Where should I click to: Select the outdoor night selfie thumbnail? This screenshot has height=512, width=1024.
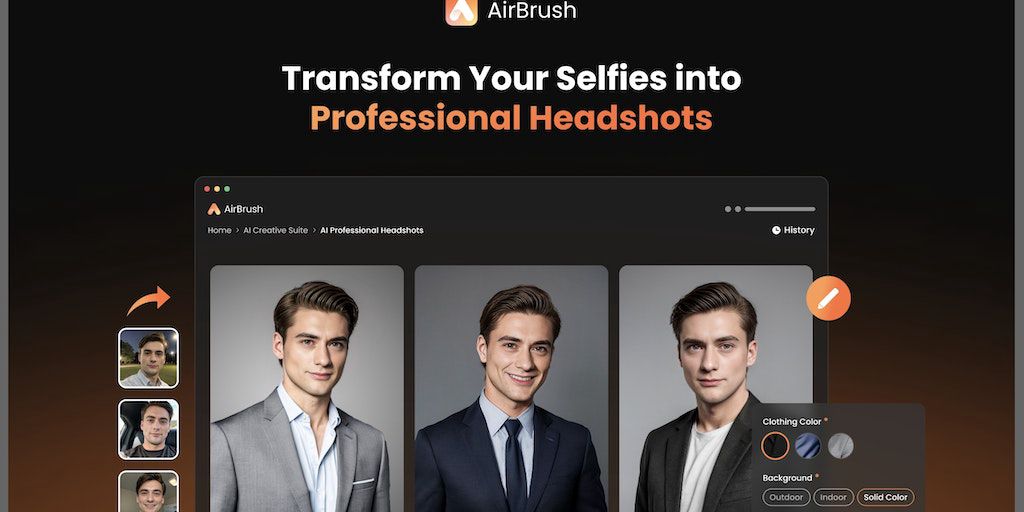coord(149,358)
